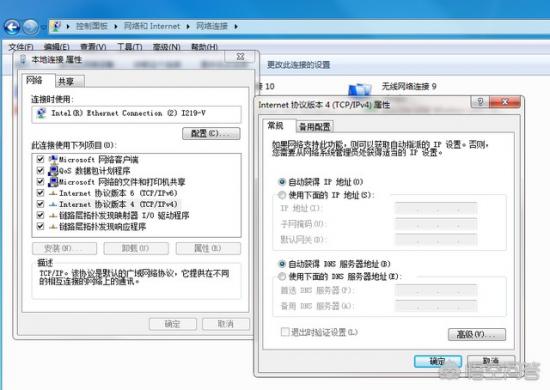The width and height of the screenshot is (550, 390).
Task: Click the 配置(C)... button
Action: (x=211, y=134)
